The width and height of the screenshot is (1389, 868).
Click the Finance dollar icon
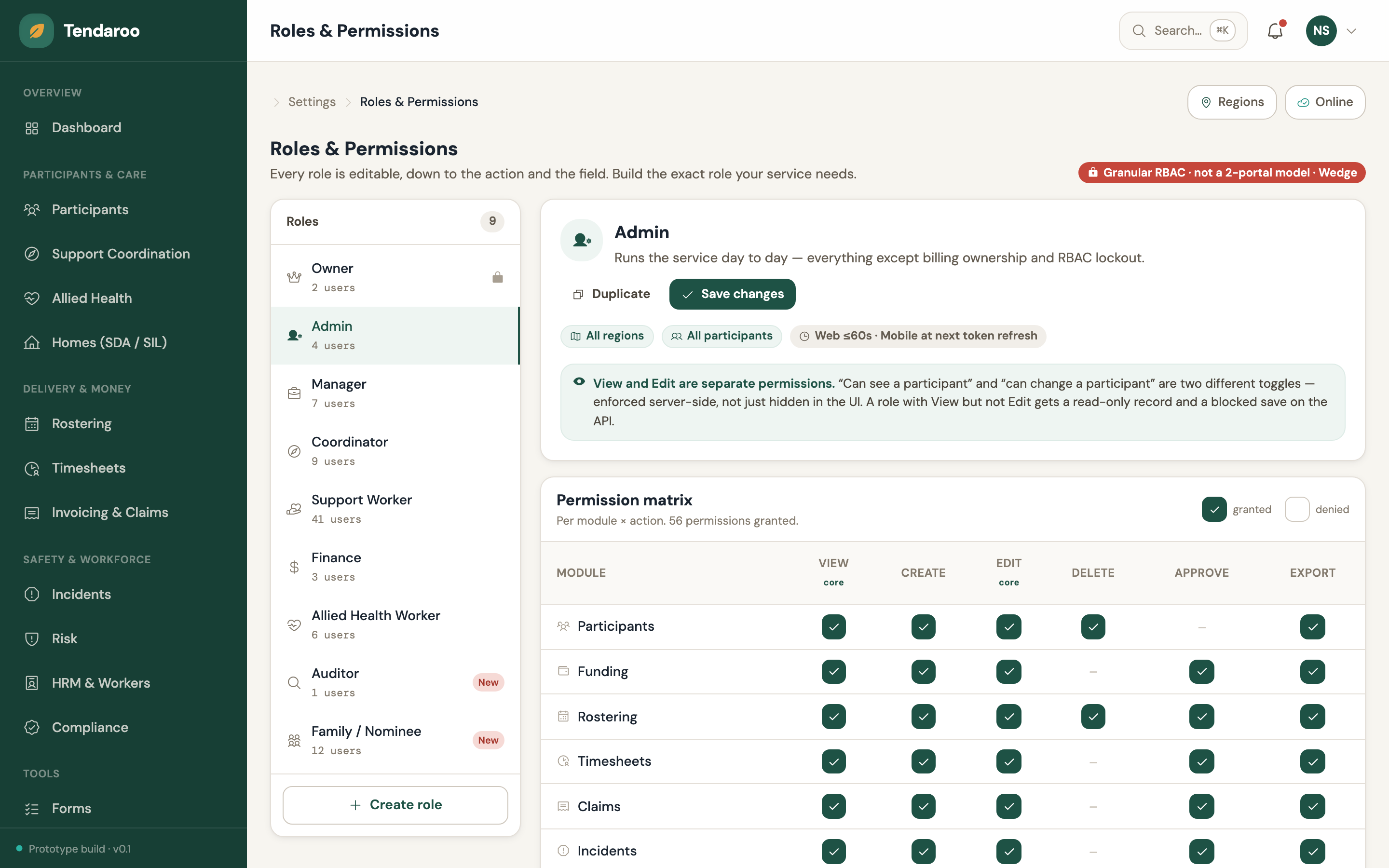point(294,567)
